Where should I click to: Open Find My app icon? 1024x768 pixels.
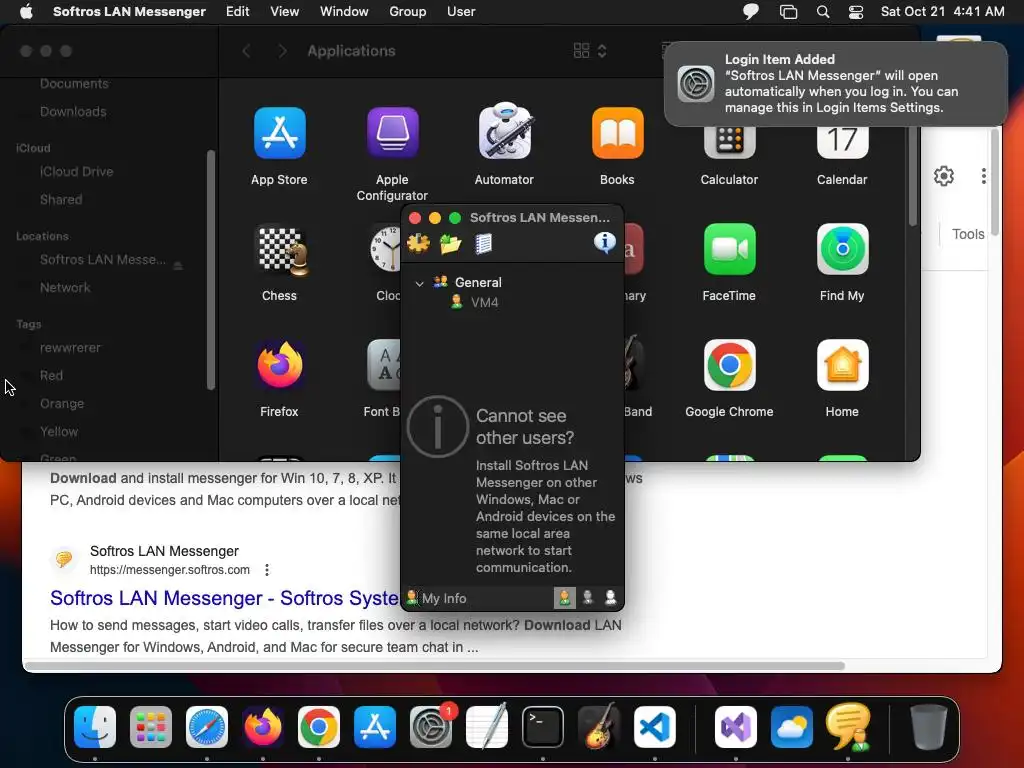coord(842,249)
